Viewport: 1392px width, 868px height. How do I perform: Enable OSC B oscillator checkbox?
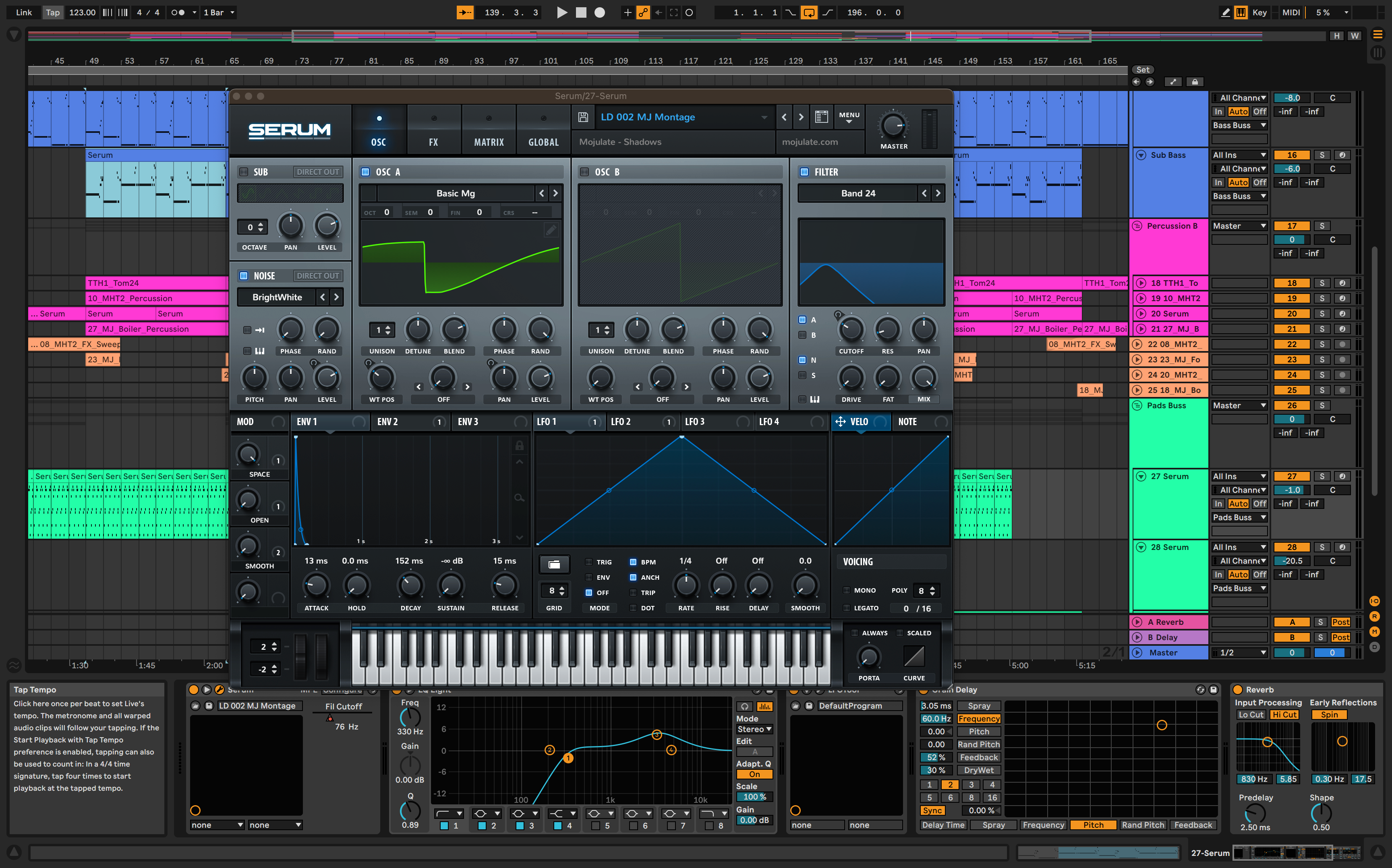click(584, 172)
